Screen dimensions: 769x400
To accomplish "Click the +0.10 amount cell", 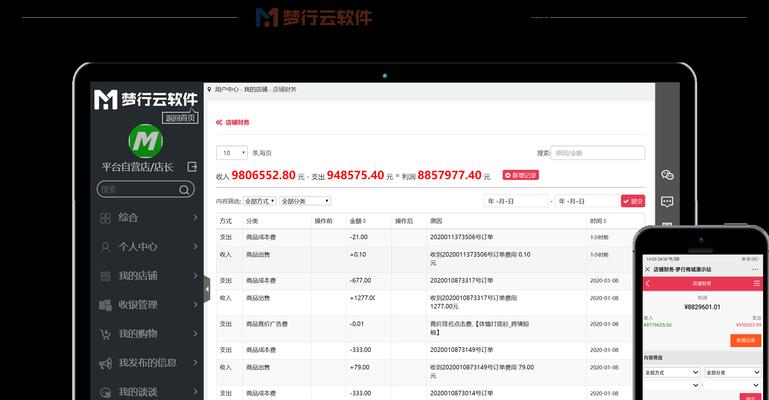I will point(358,254).
